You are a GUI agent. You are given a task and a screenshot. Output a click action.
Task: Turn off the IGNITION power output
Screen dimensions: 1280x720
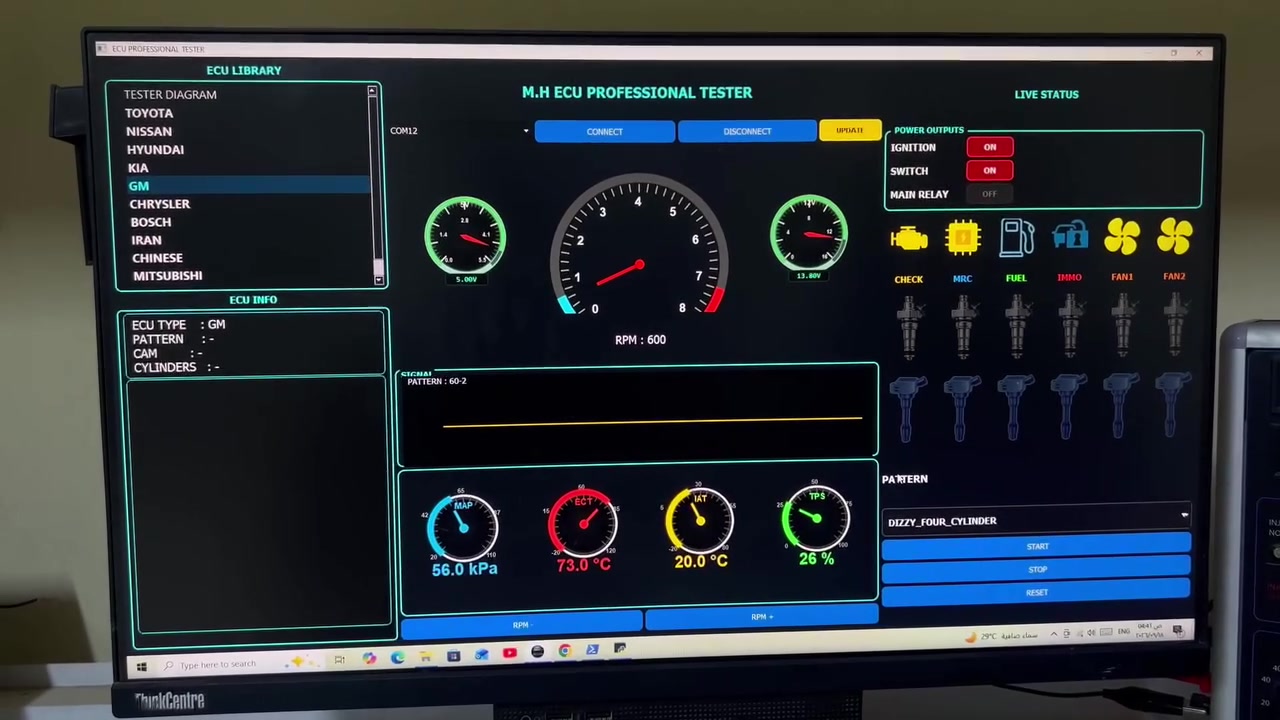(990, 147)
